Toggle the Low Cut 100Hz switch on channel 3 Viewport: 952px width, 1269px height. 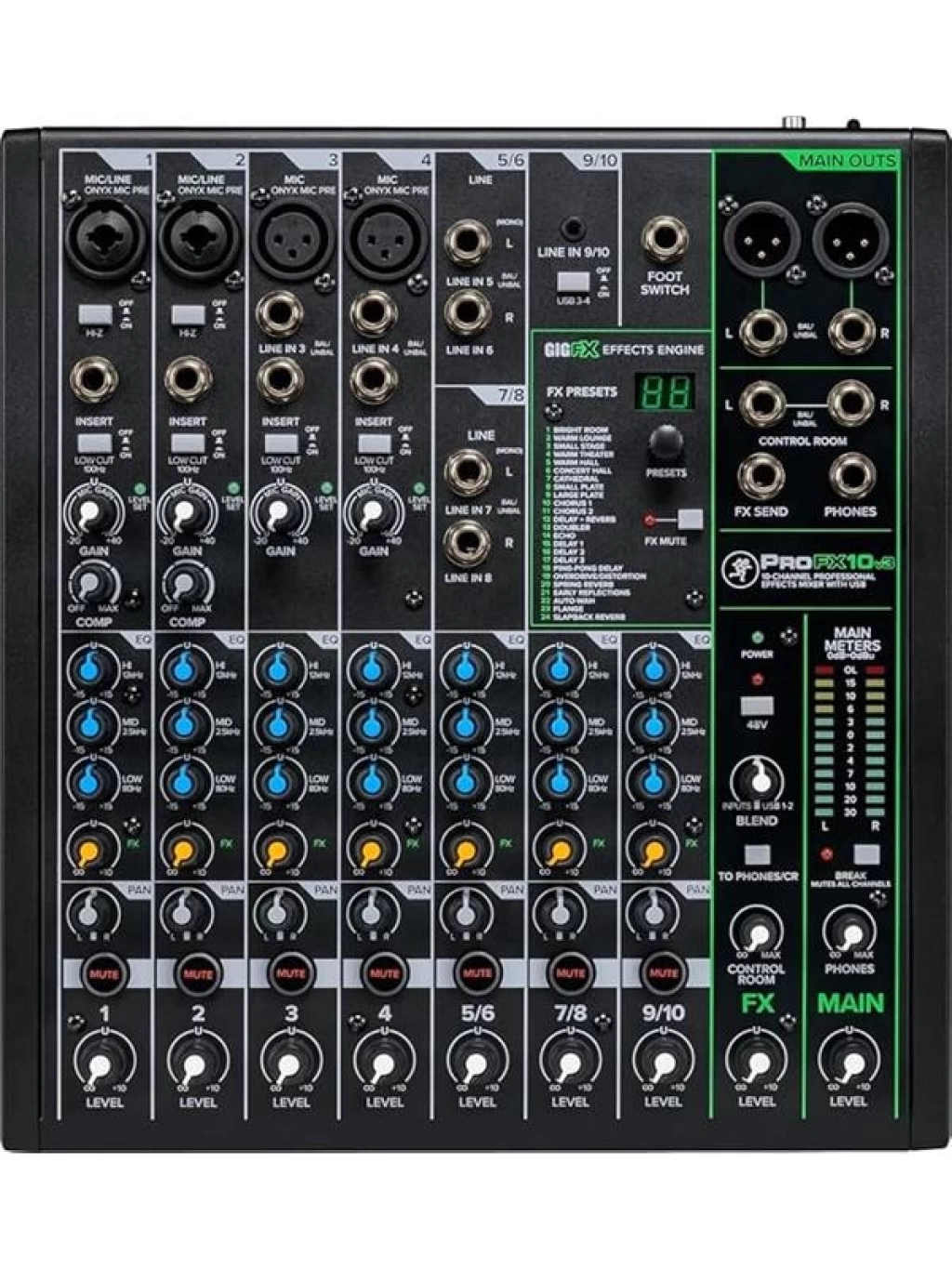click(x=280, y=443)
